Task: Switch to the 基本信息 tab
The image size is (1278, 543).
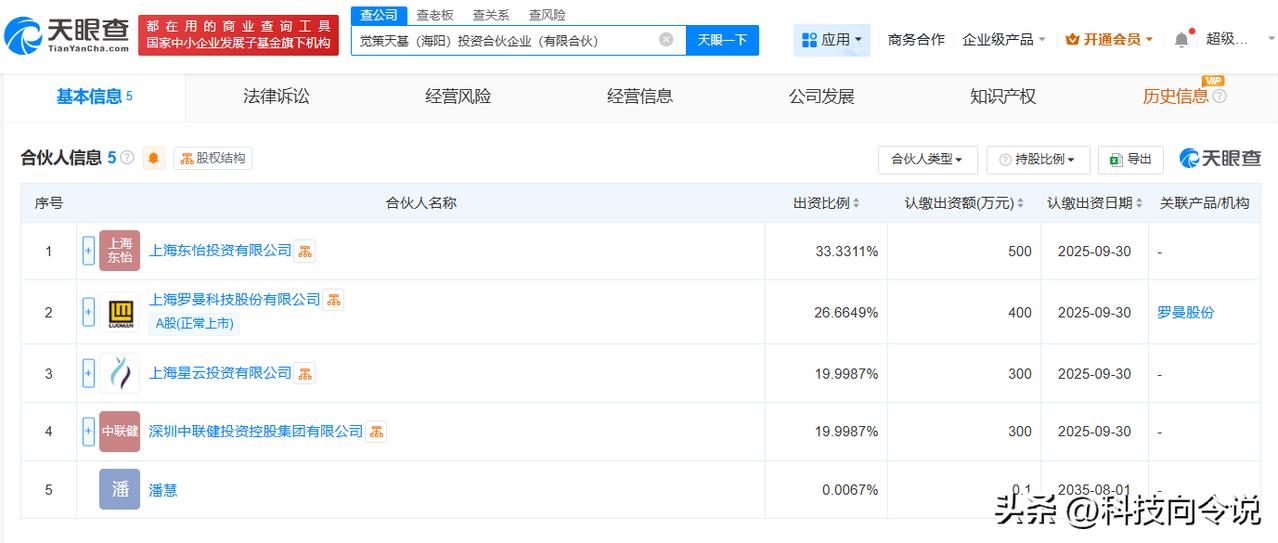Action: (x=94, y=97)
